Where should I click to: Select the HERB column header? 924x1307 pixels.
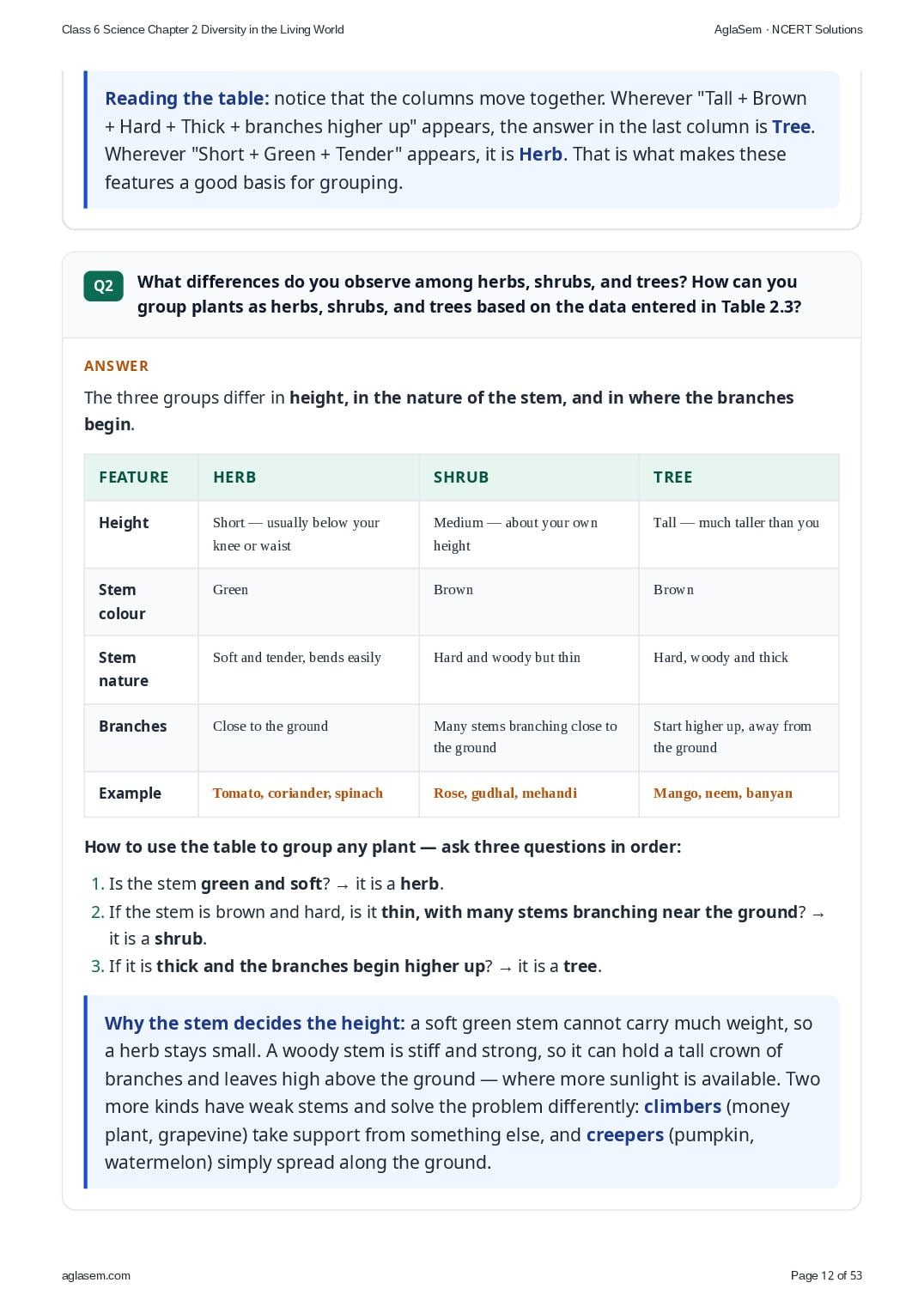click(308, 477)
